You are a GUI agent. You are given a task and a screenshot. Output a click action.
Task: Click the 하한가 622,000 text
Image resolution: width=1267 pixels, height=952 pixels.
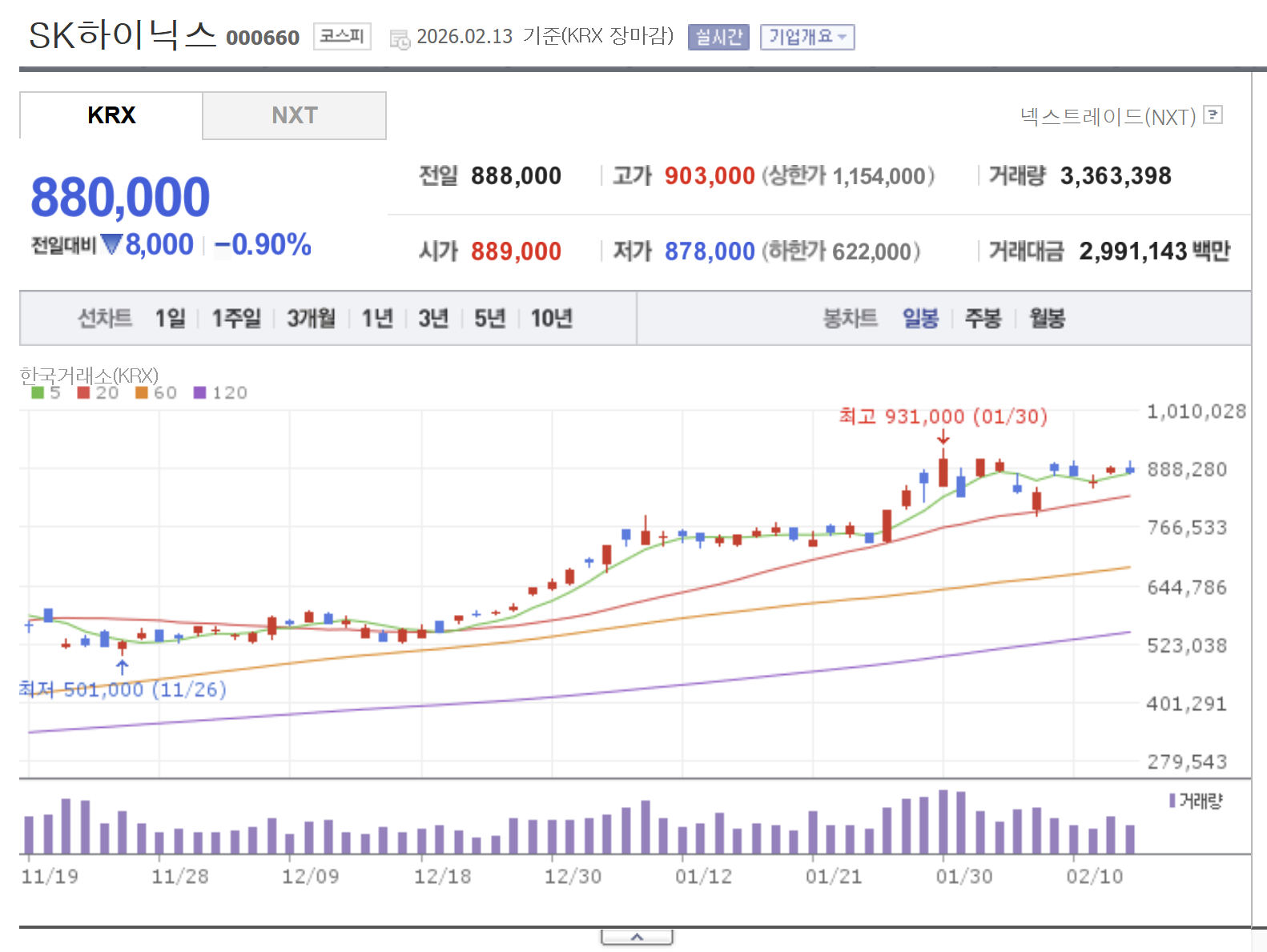841,251
